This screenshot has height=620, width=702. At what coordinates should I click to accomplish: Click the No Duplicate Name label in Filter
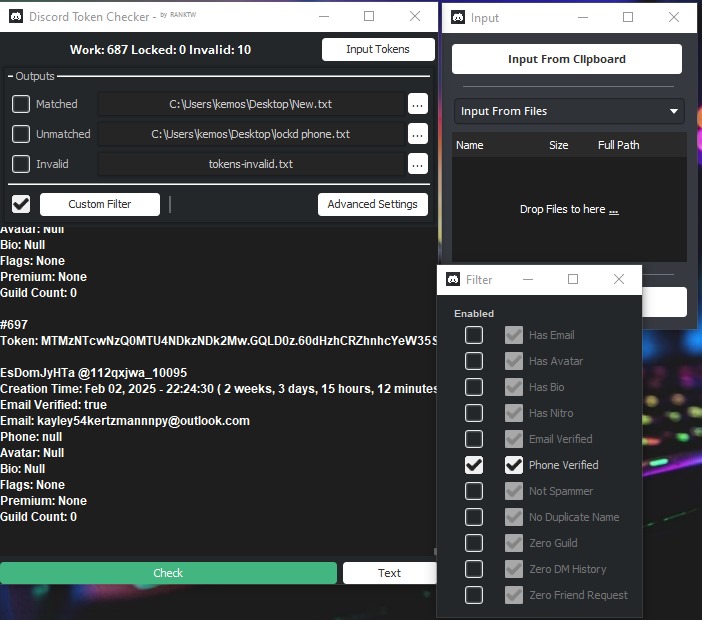tap(574, 517)
